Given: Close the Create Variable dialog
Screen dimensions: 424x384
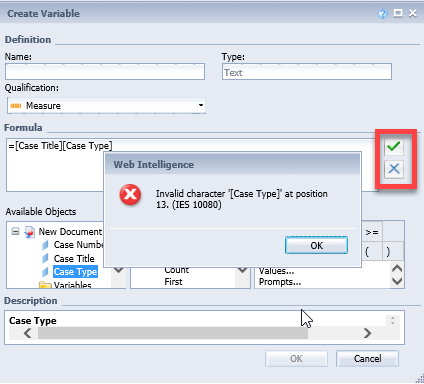Looking at the screenshot, I should (x=413, y=13).
